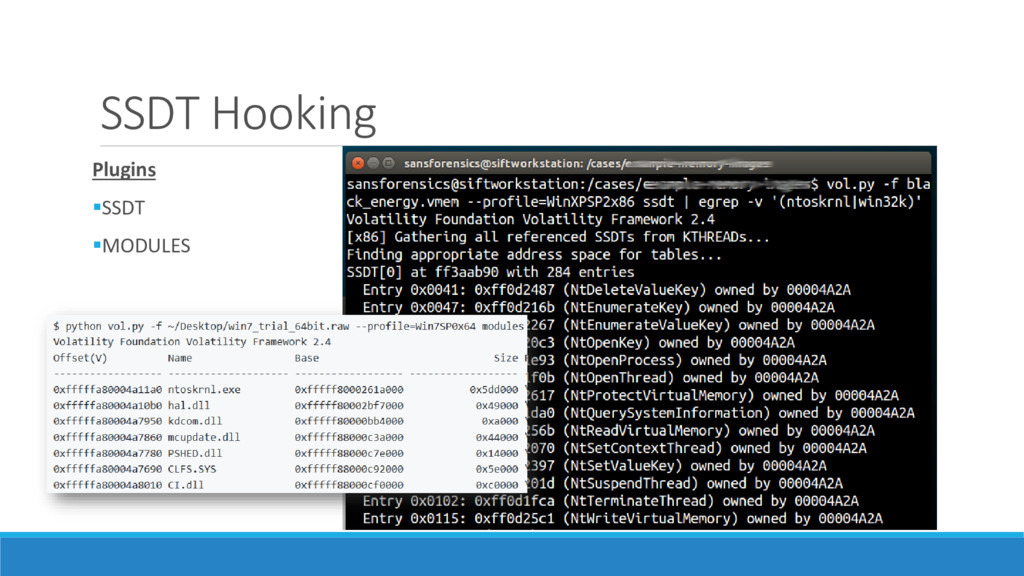Click the NtEnumerateValueKey entry line
The image size is (1024, 576).
tap(700, 325)
